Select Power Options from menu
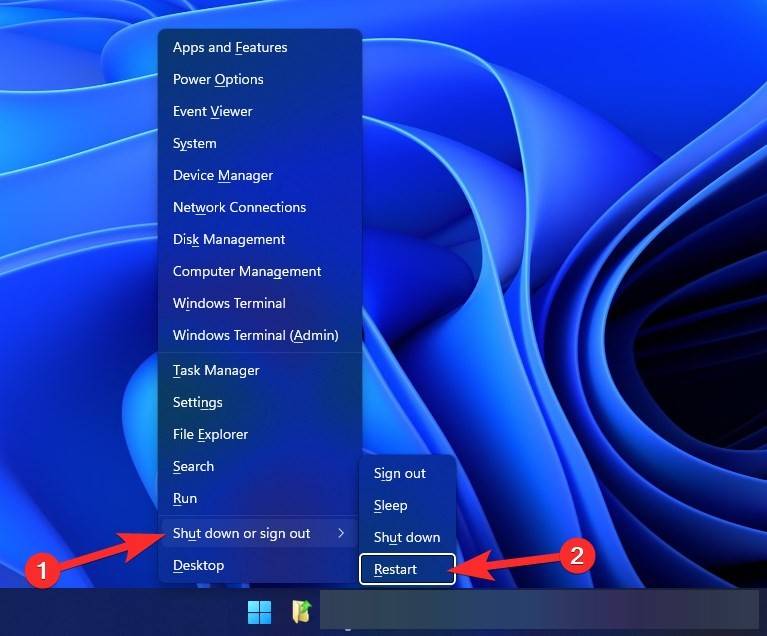 coord(260,79)
